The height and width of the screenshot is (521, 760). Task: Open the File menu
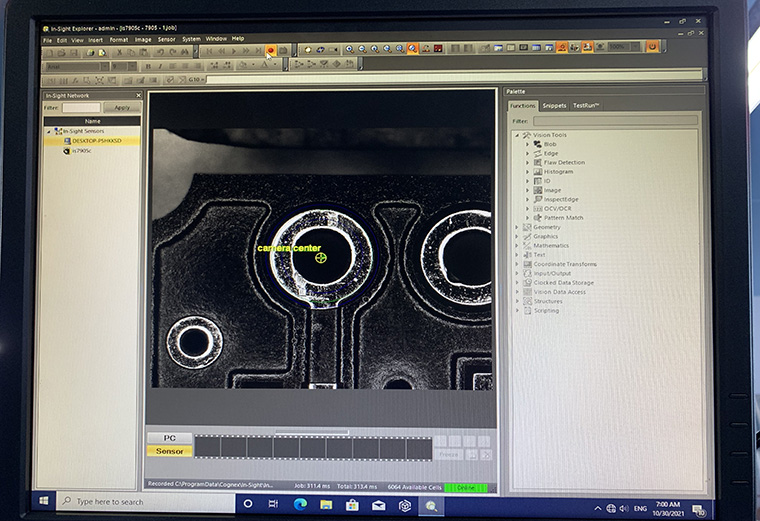coord(48,41)
